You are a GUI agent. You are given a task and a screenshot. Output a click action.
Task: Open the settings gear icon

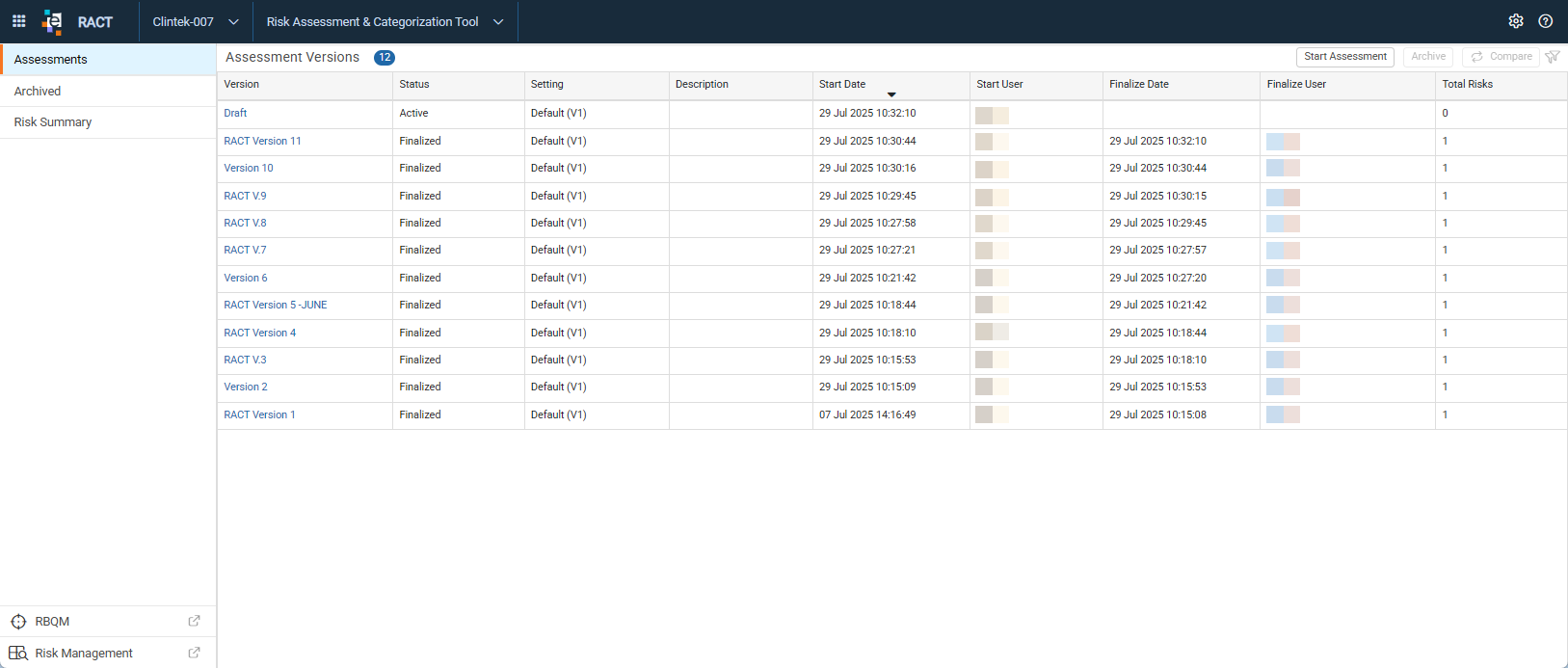click(x=1516, y=21)
